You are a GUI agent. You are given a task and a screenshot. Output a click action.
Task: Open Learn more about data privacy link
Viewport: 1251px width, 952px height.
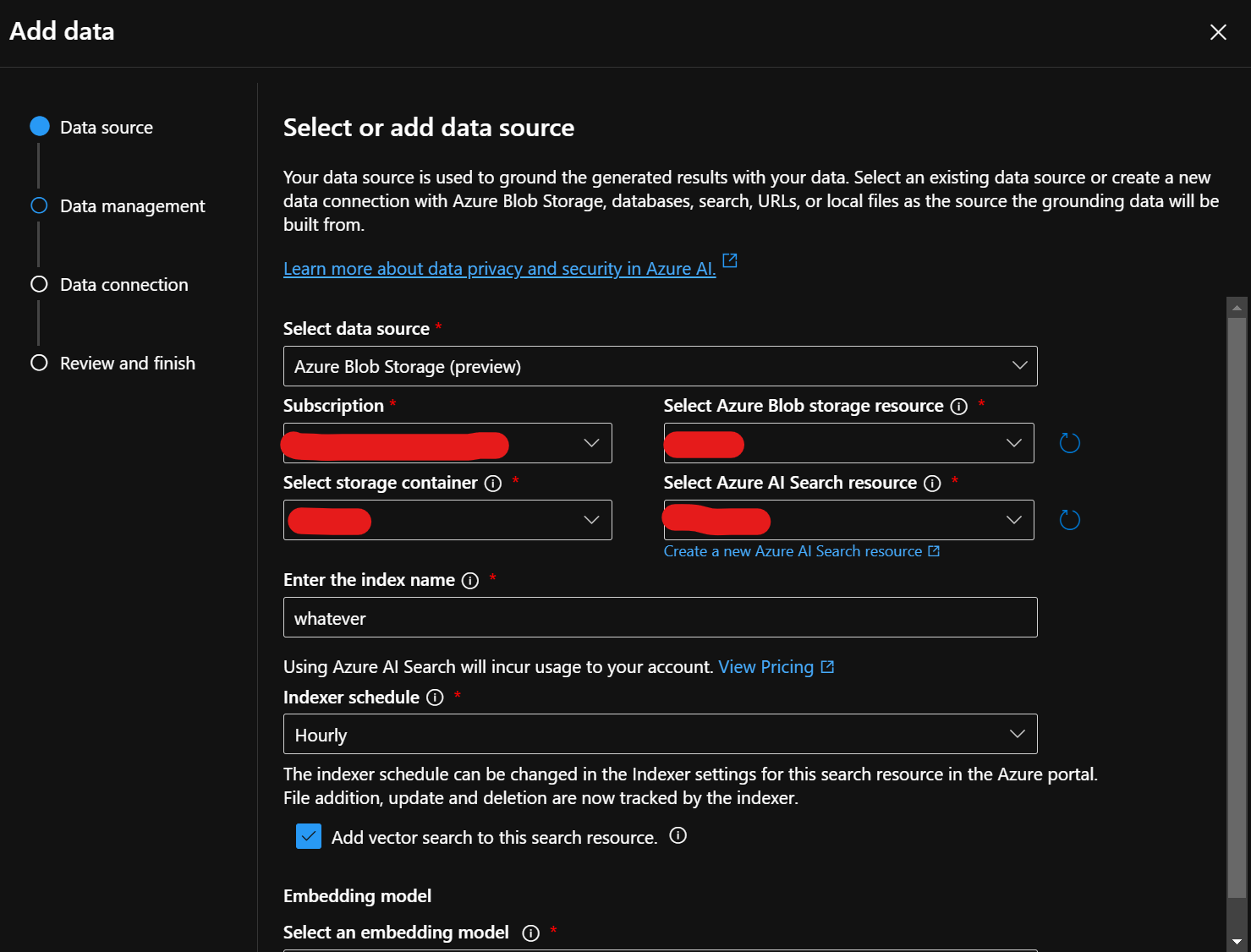[499, 269]
